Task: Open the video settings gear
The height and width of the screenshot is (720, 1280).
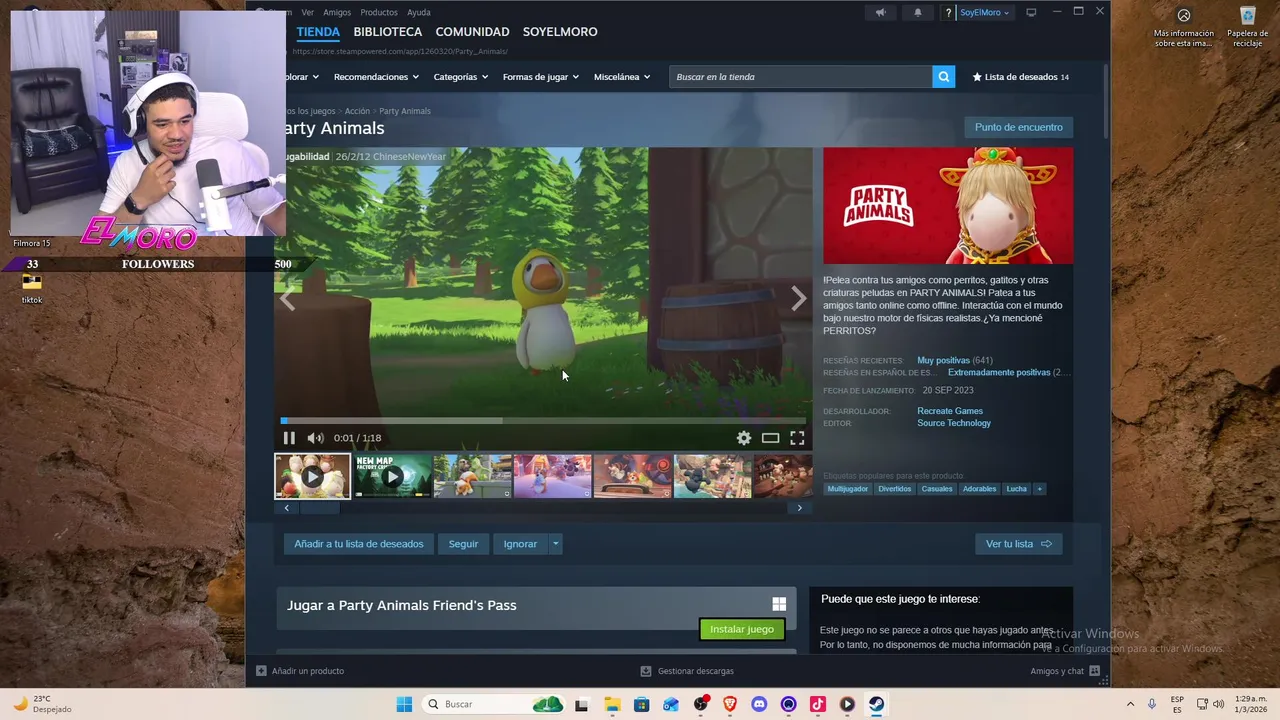Action: point(744,438)
